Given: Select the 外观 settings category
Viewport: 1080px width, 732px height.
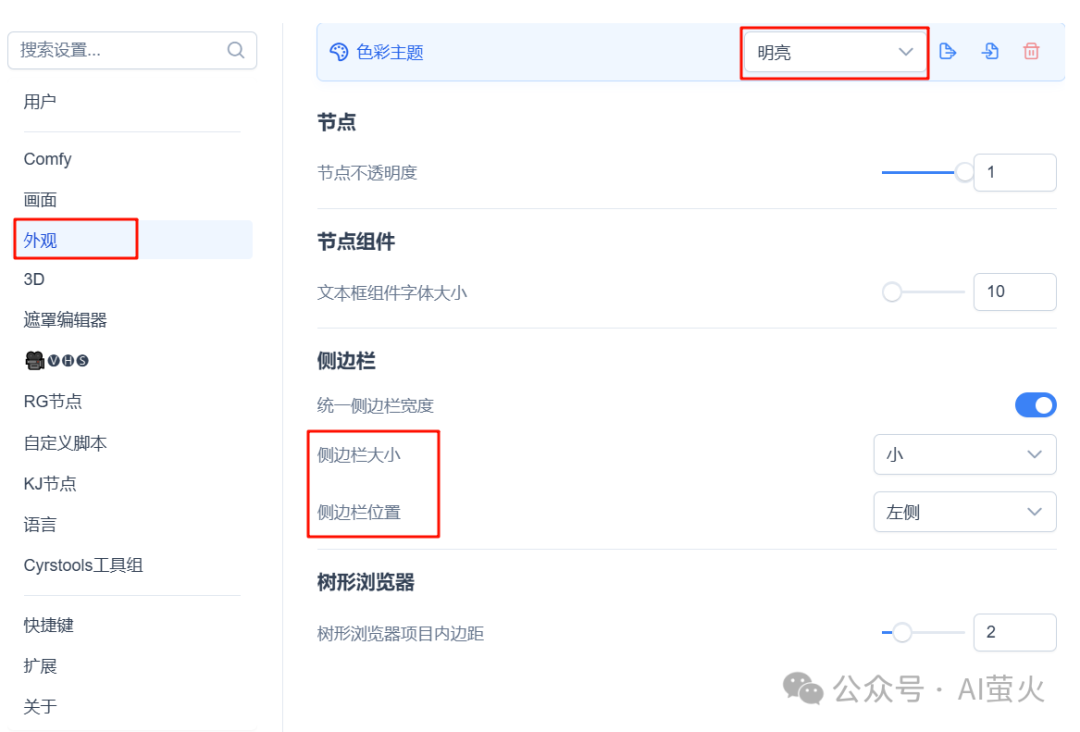Looking at the screenshot, I should tap(133, 240).
